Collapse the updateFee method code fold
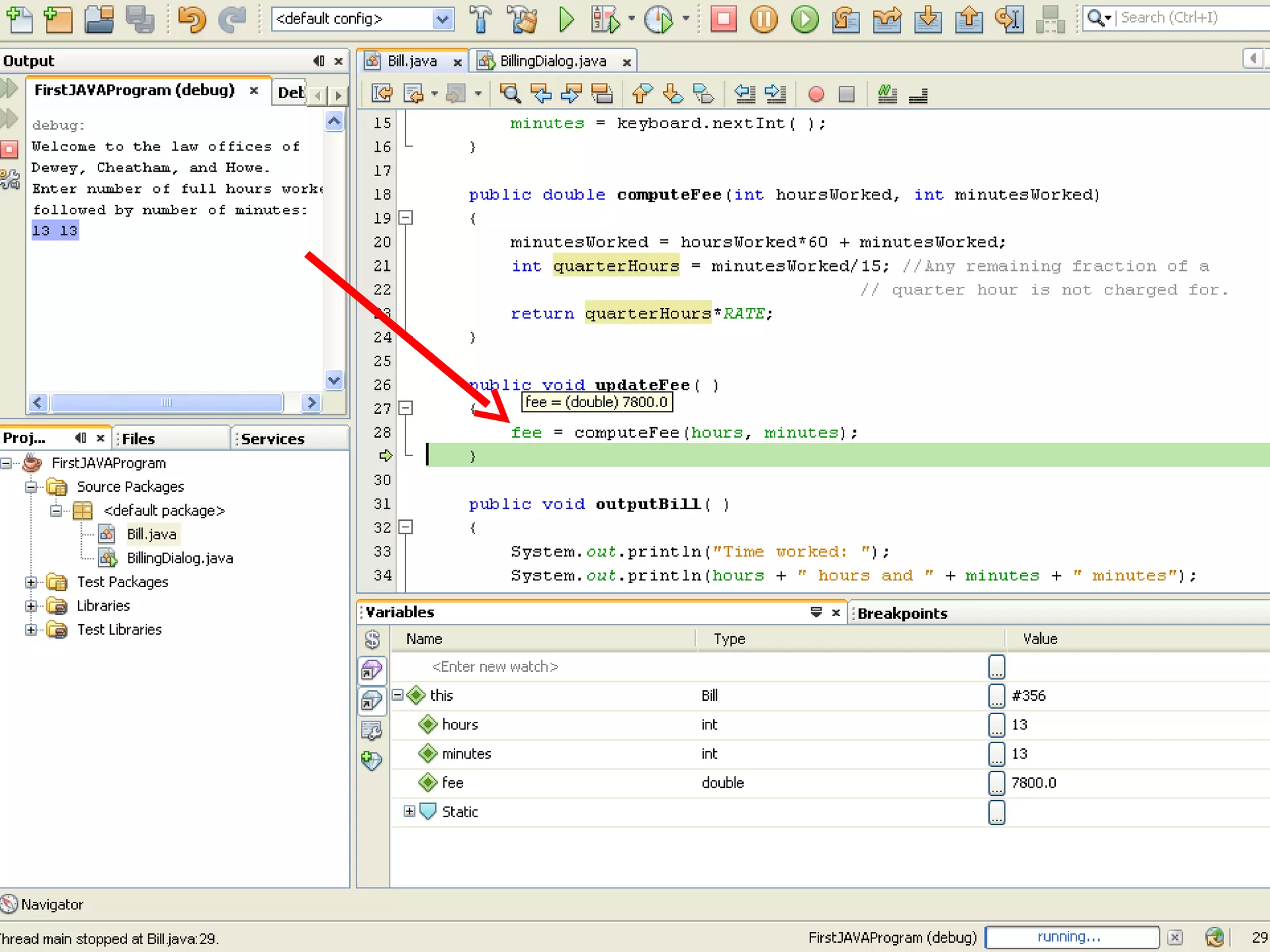 pyautogui.click(x=406, y=408)
